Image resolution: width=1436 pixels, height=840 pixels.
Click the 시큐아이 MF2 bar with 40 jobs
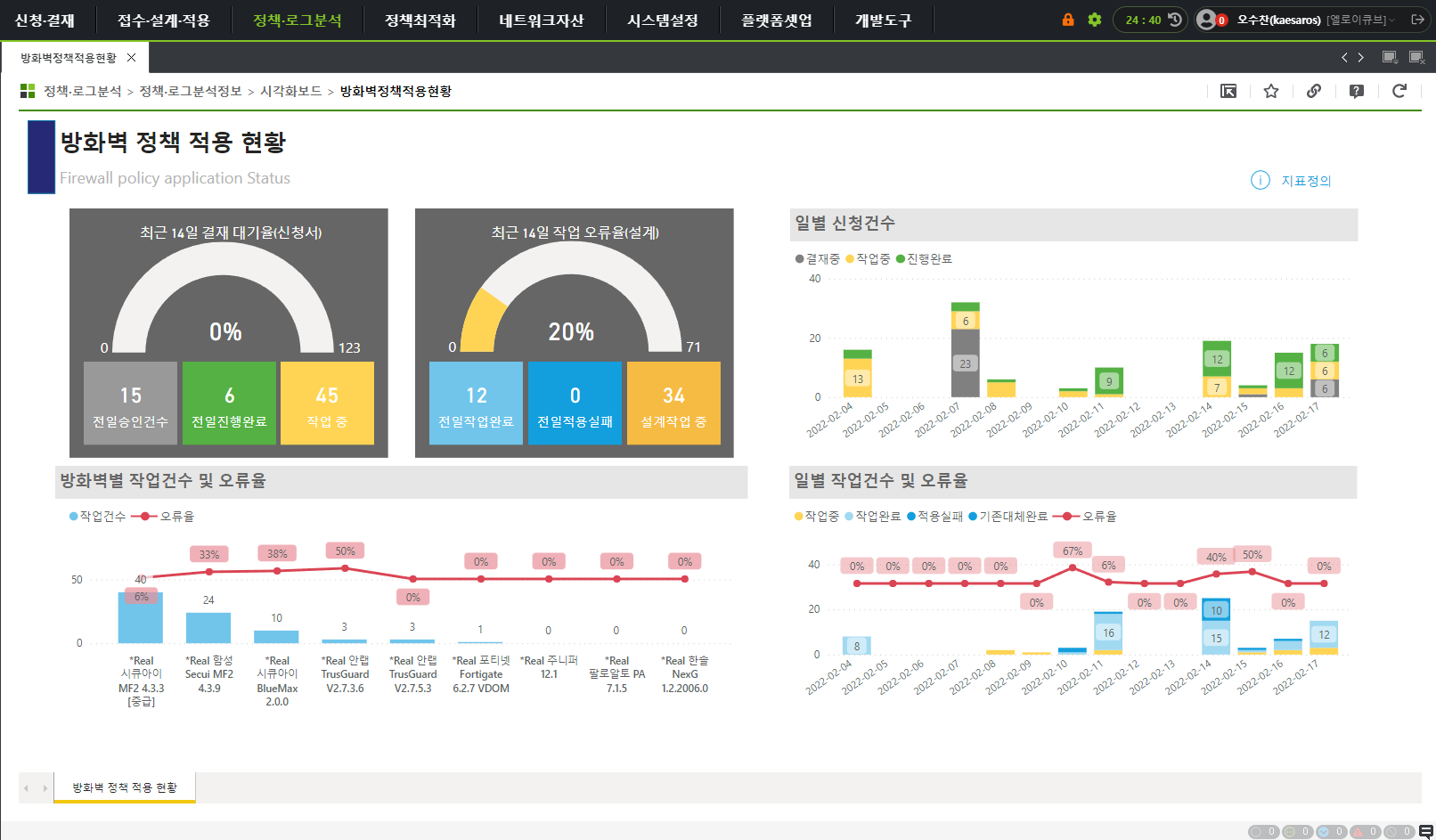141,617
